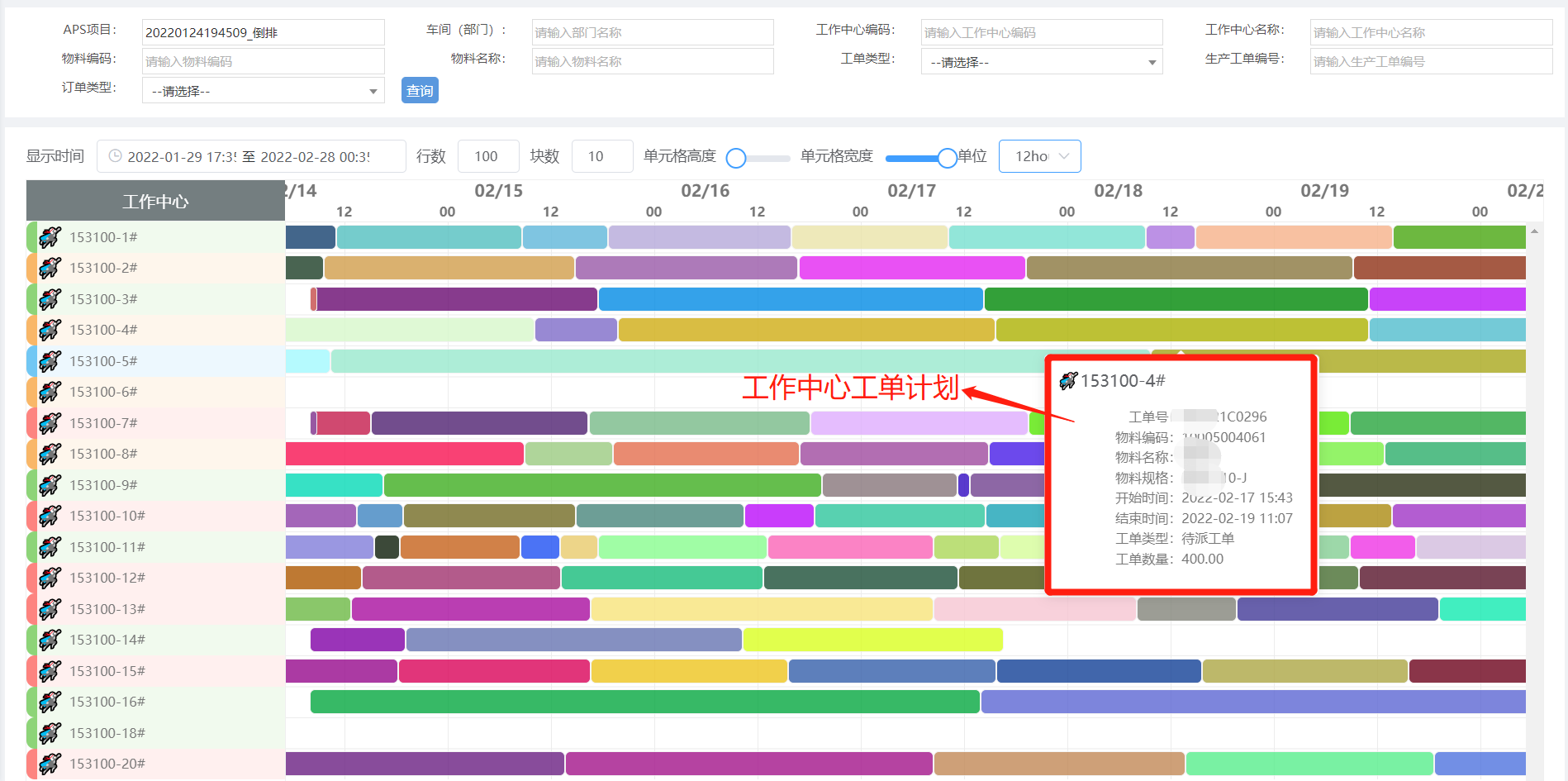
Task: Expand the 订单类型 dropdown list
Action: tap(263, 91)
